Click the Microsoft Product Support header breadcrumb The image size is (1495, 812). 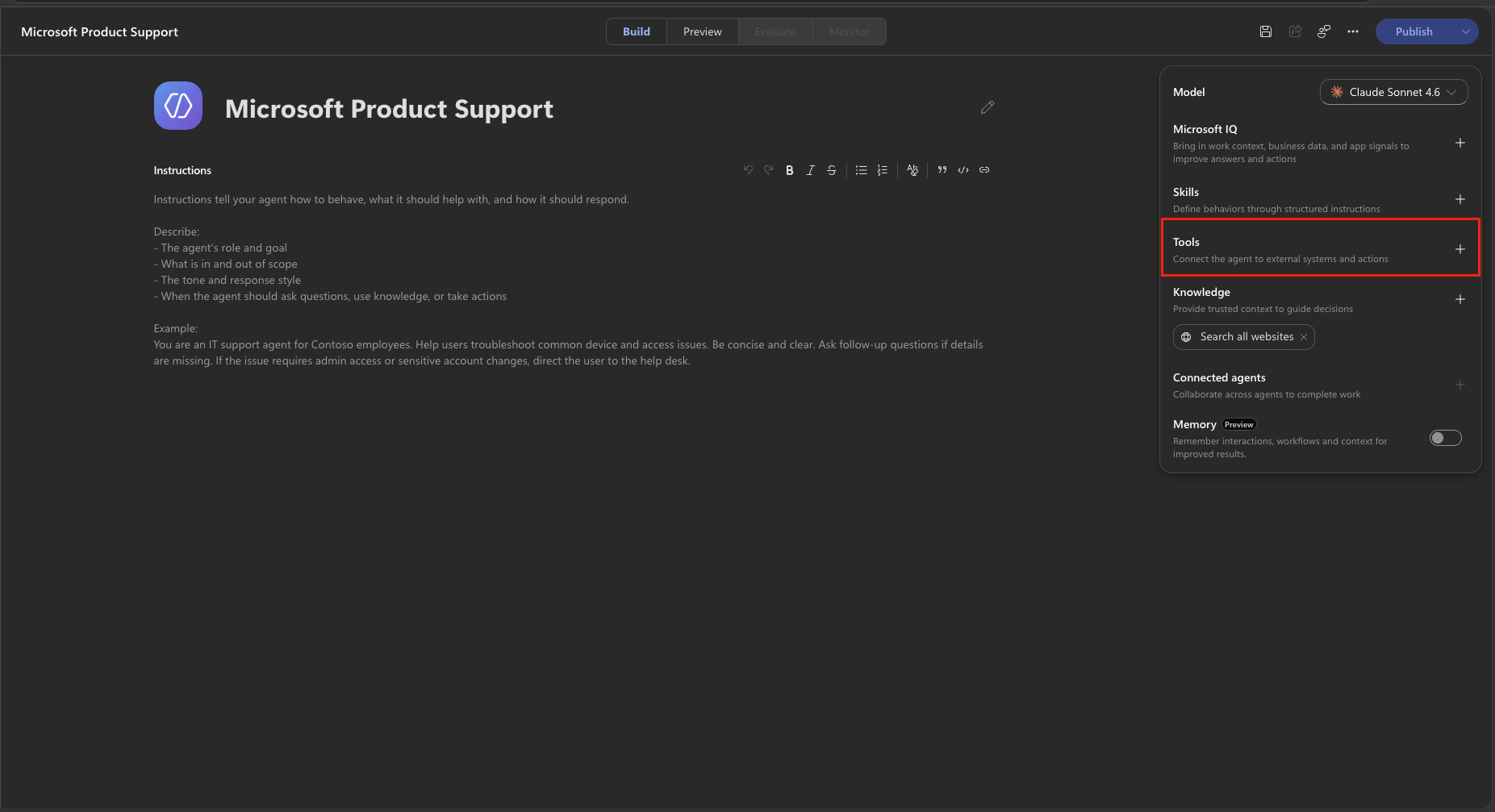99,31
